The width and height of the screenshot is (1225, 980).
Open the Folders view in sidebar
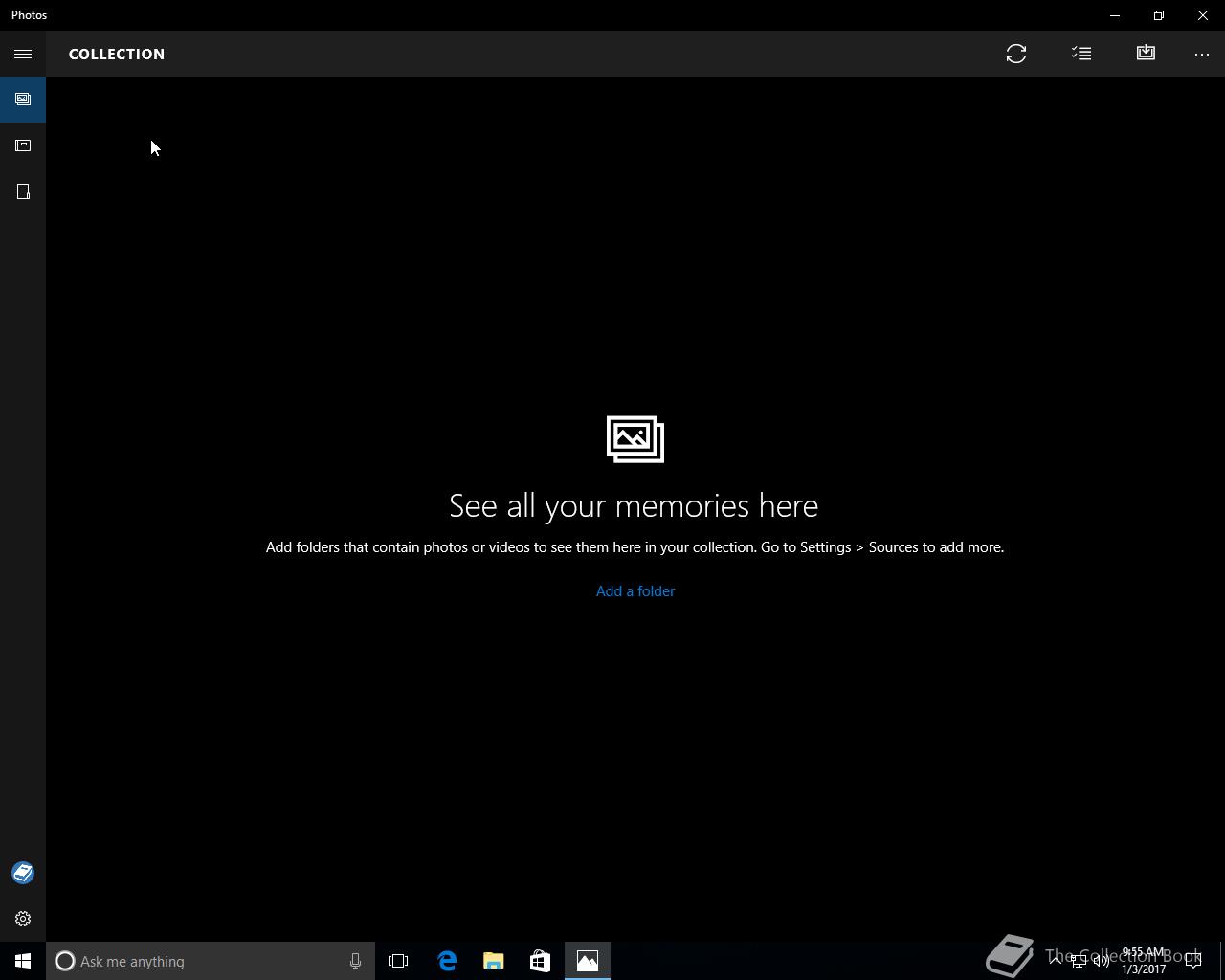[23, 191]
